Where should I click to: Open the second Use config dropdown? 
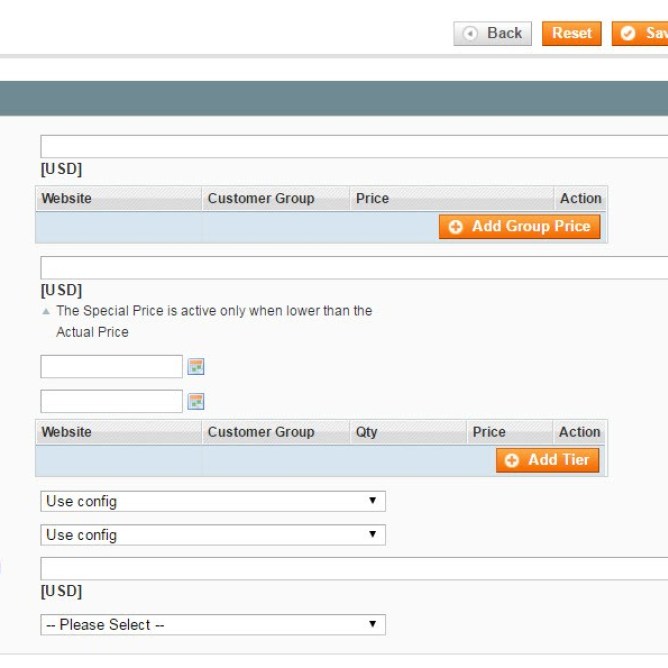coord(212,535)
